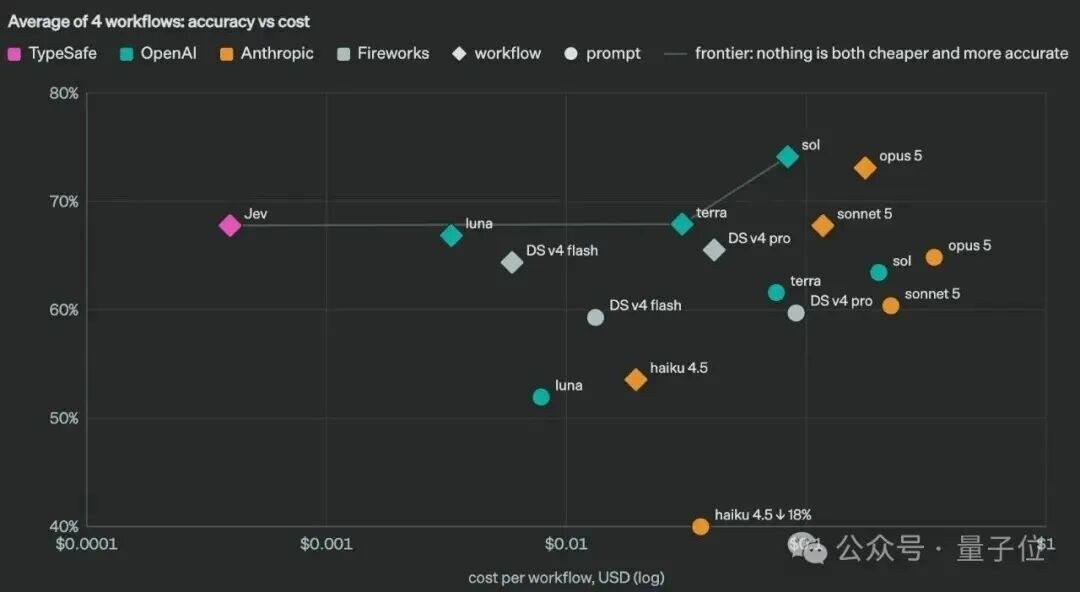
Task: Click the gray DS v4 flash diamond
Action: coord(512,262)
